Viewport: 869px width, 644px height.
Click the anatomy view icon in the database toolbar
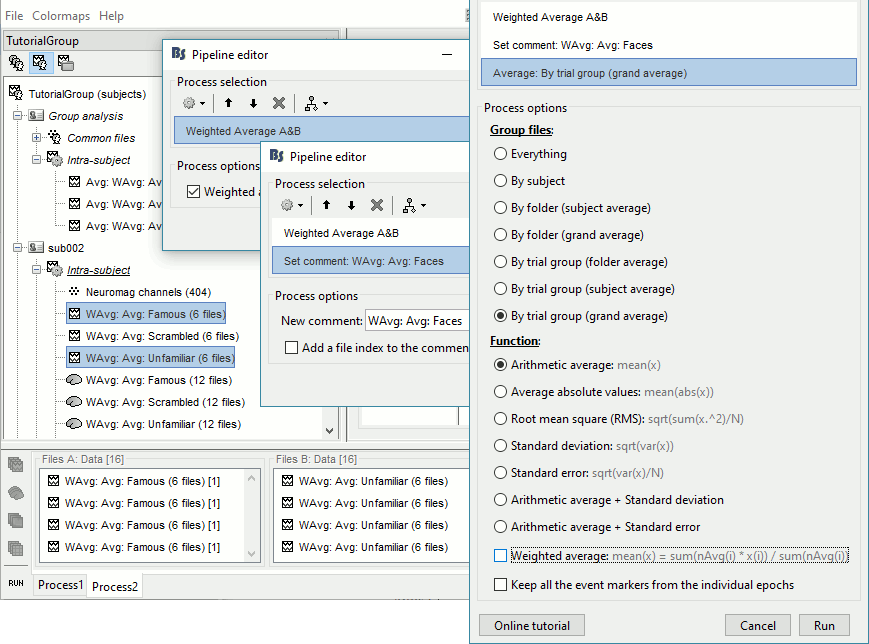pyautogui.click(x=16, y=63)
